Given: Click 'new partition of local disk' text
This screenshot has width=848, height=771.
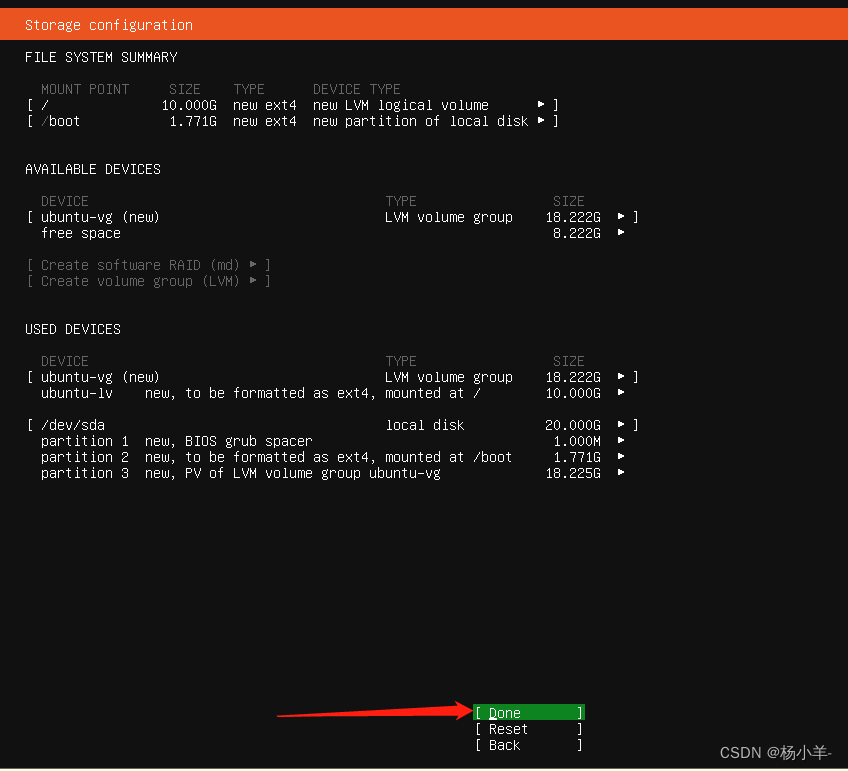Looking at the screenshot, I should [421, 121].
